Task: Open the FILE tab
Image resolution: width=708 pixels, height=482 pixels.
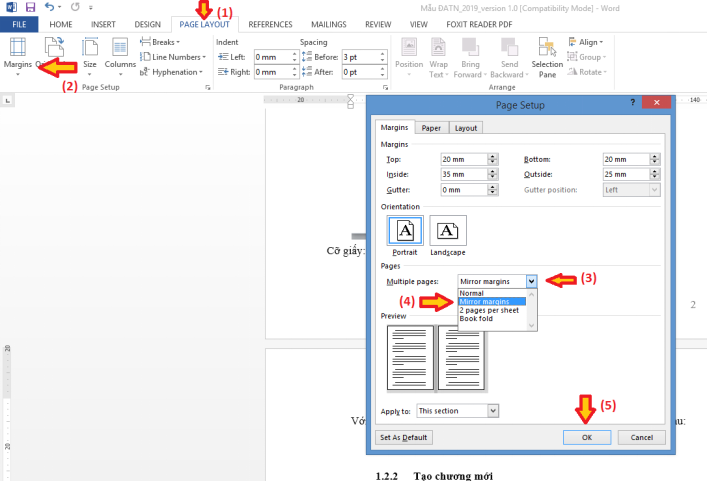Action: [x=19, y=24]
